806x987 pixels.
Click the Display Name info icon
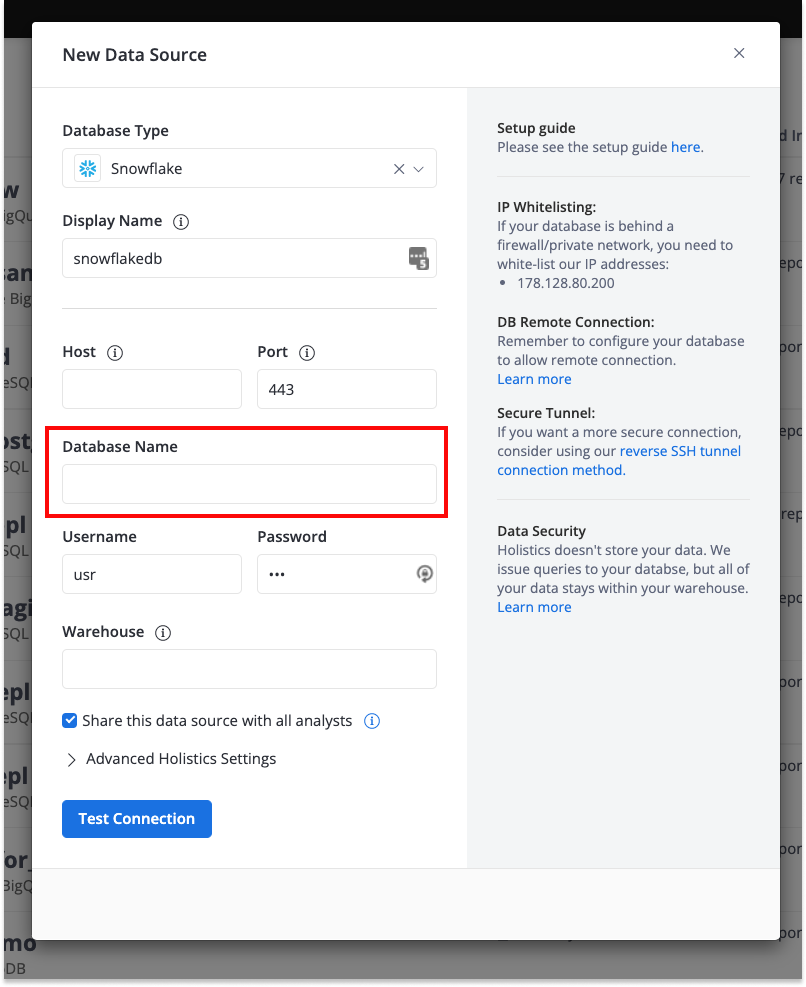coord(181,222)
